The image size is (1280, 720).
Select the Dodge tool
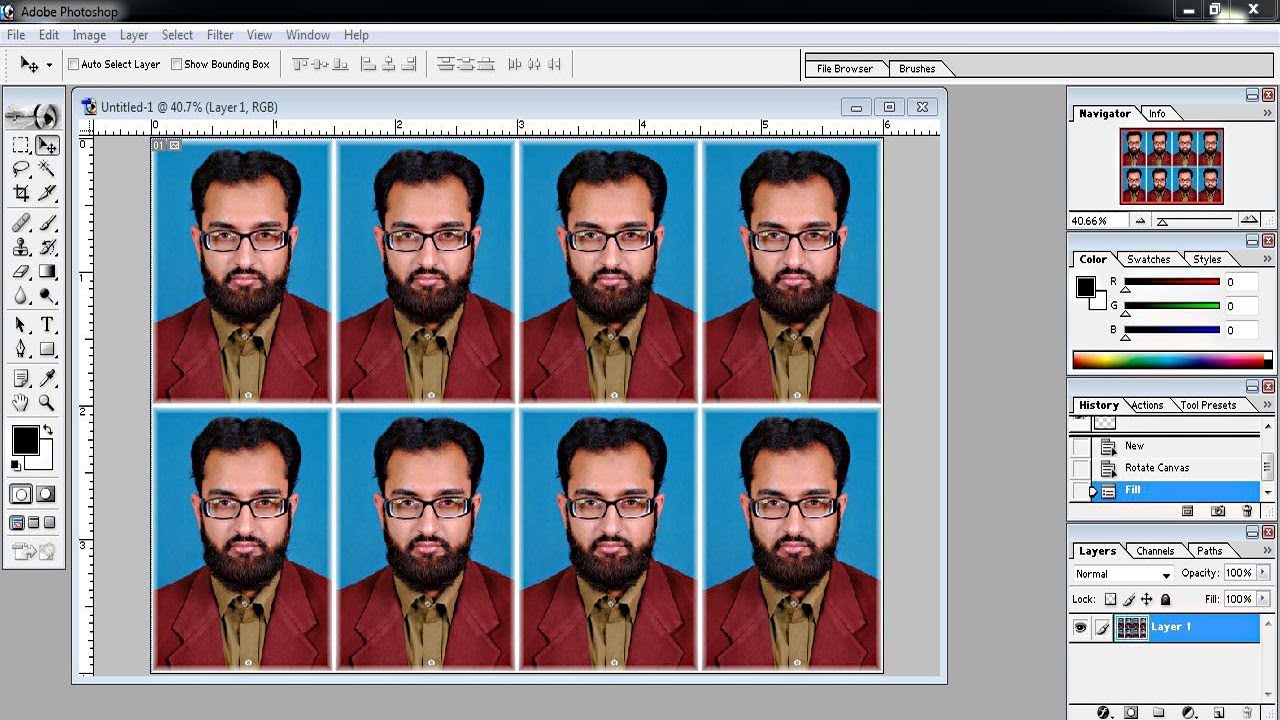tap(47, 296)
